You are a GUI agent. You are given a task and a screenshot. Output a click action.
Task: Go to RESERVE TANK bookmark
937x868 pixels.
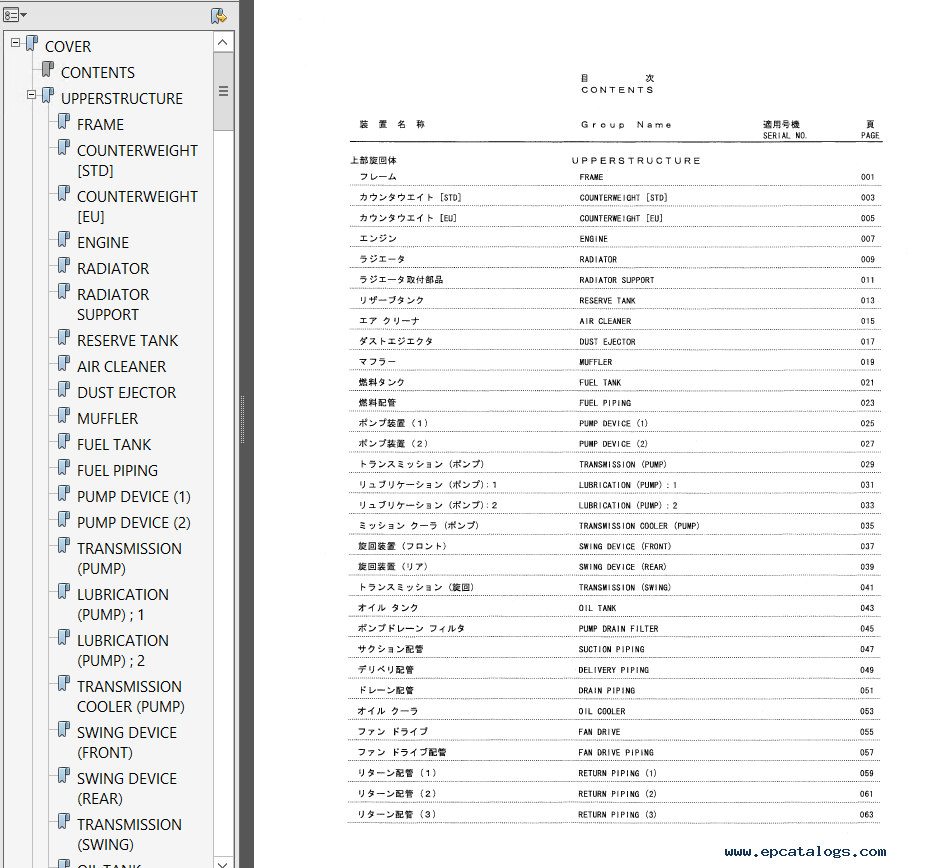[x=127, y=341]
